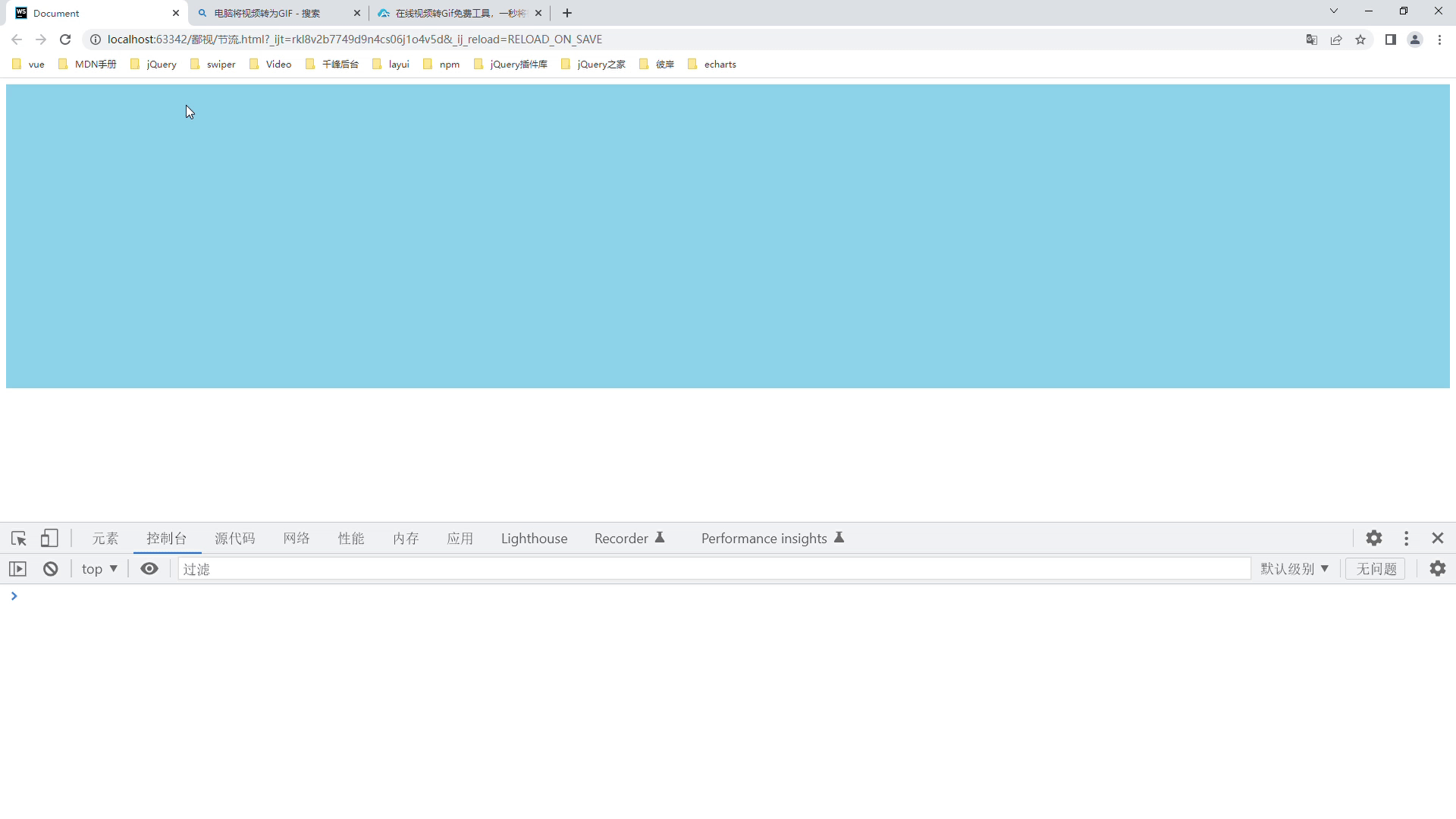Click the console 过滤 filter field
The width and height of the screenshot is (1456, 819).
[x=713, y=569]
